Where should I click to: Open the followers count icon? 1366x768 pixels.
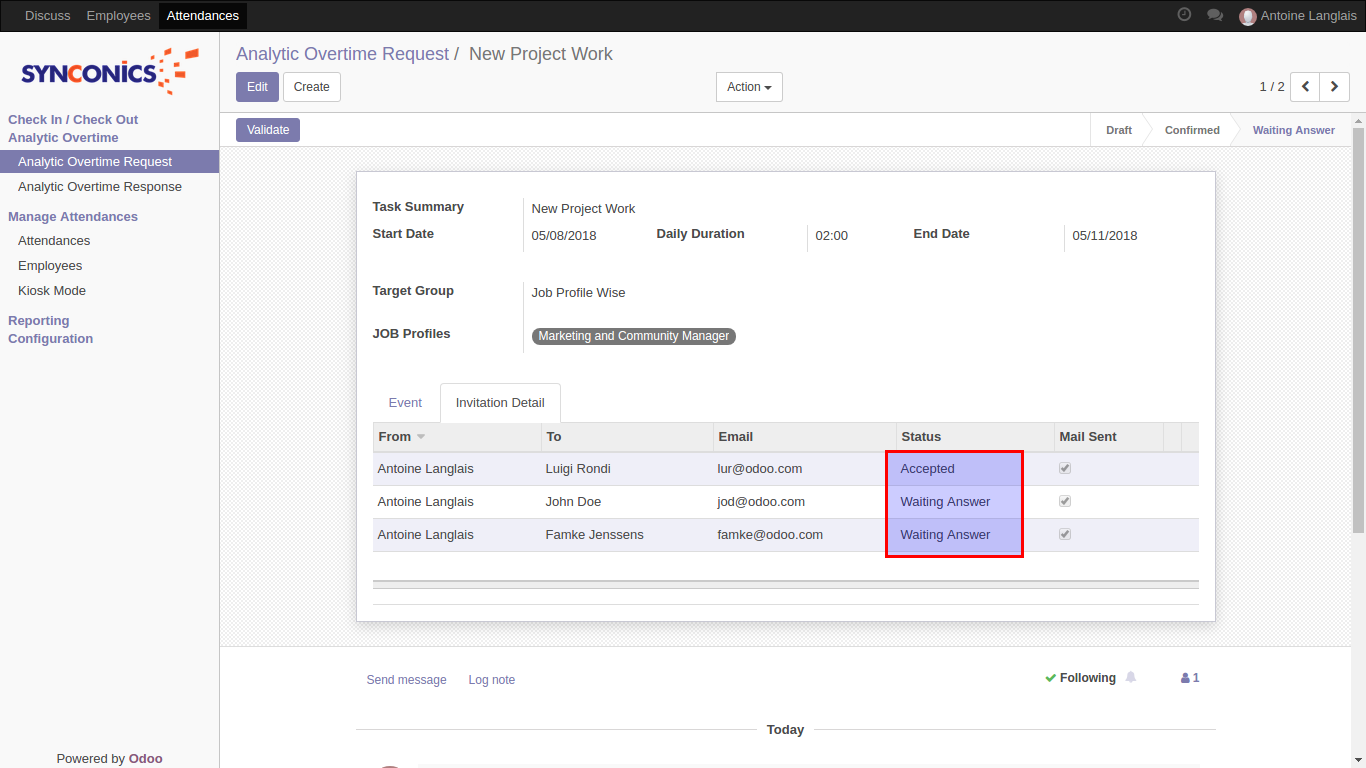[1189, 678]
